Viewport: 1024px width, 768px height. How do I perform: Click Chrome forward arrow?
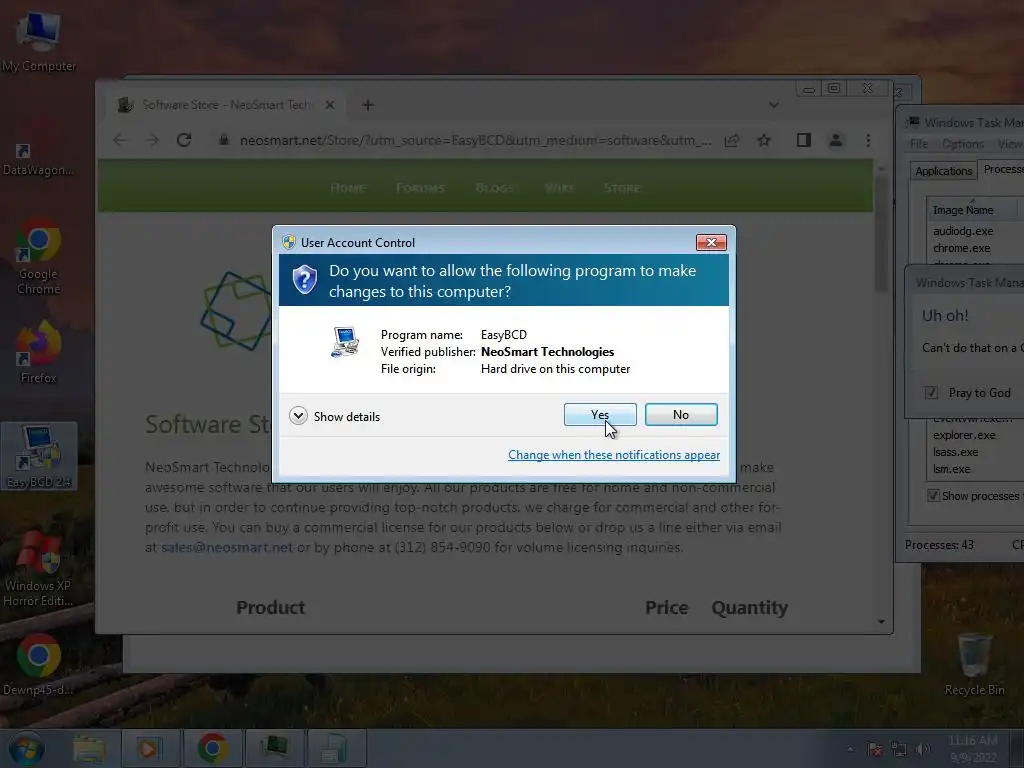click(152, 140)
